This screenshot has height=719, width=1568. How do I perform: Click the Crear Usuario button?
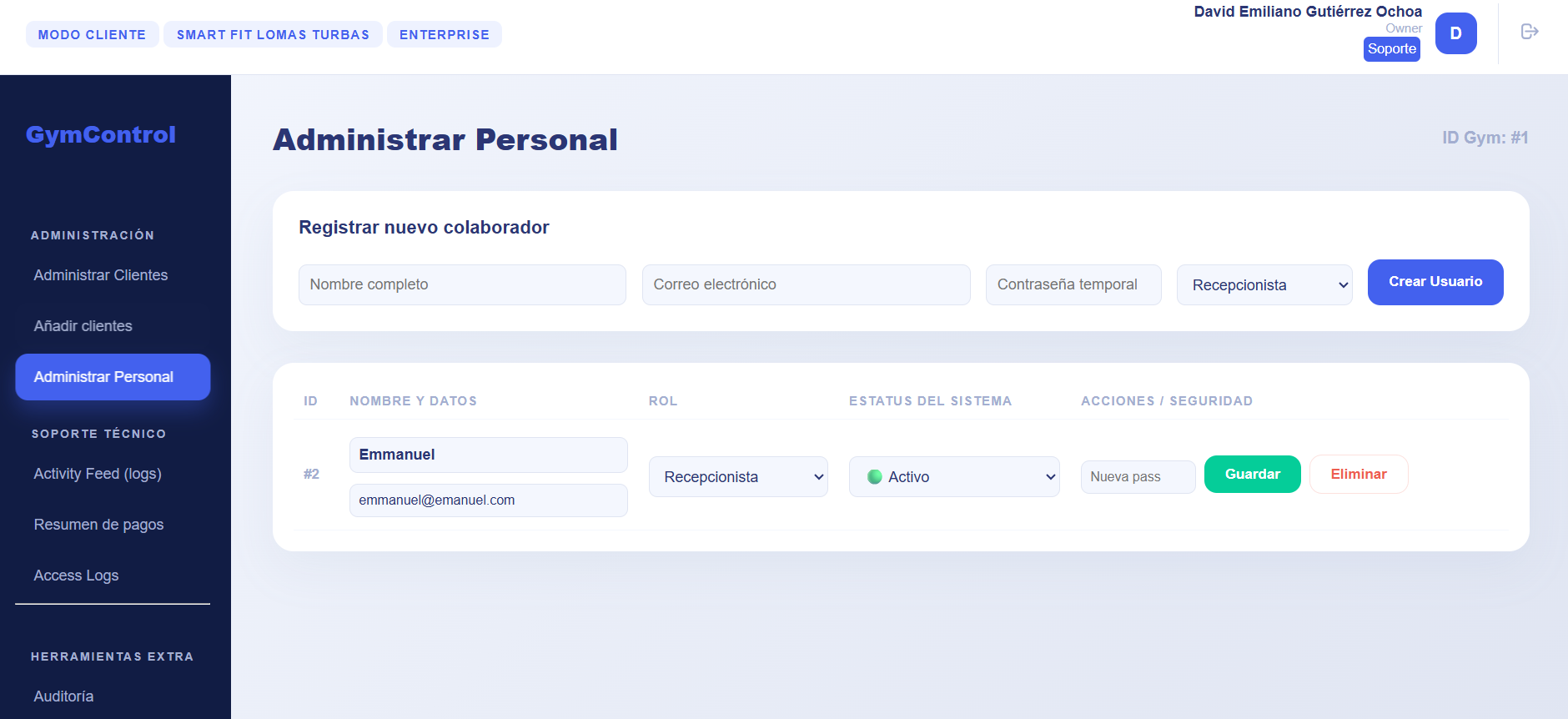(1435, 282)
